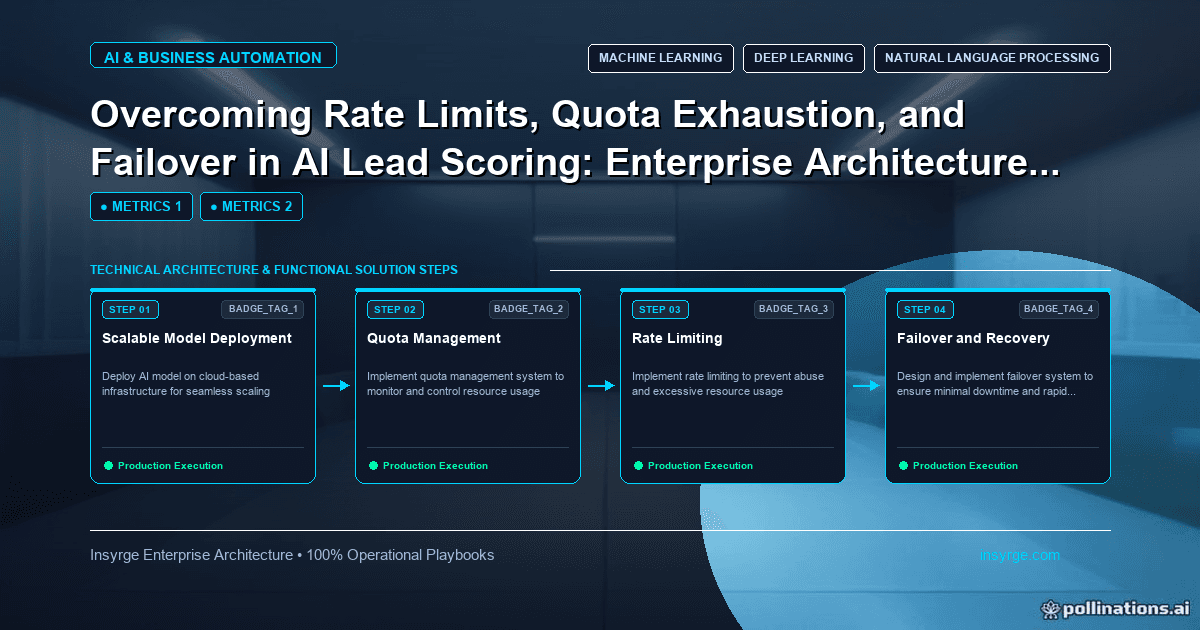Click the pollinations.ai watermark text
This screenshot has height=630, width=1200.
point(1126,607)
